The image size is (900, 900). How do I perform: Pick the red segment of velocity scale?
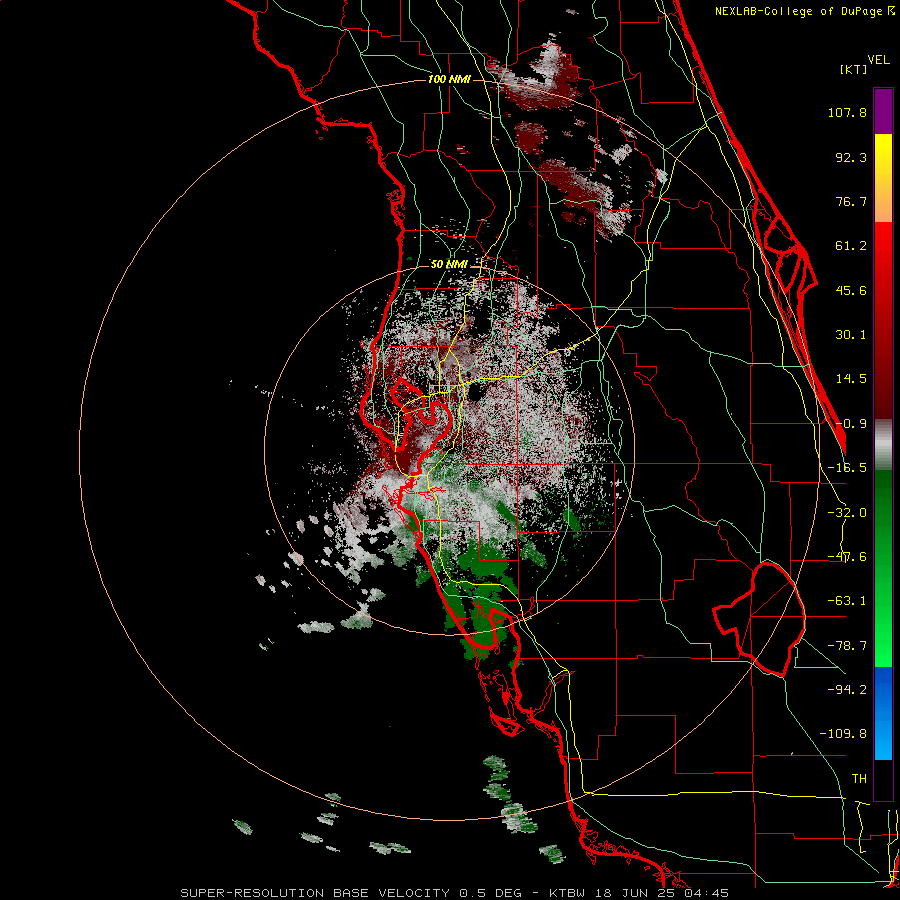click(x=883, y=320)
